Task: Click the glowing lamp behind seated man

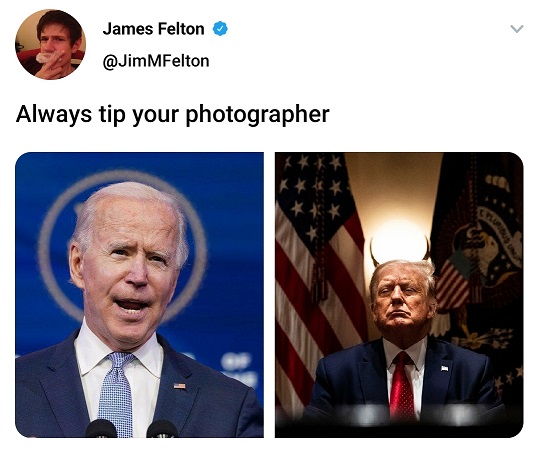Action: point(399,241)
